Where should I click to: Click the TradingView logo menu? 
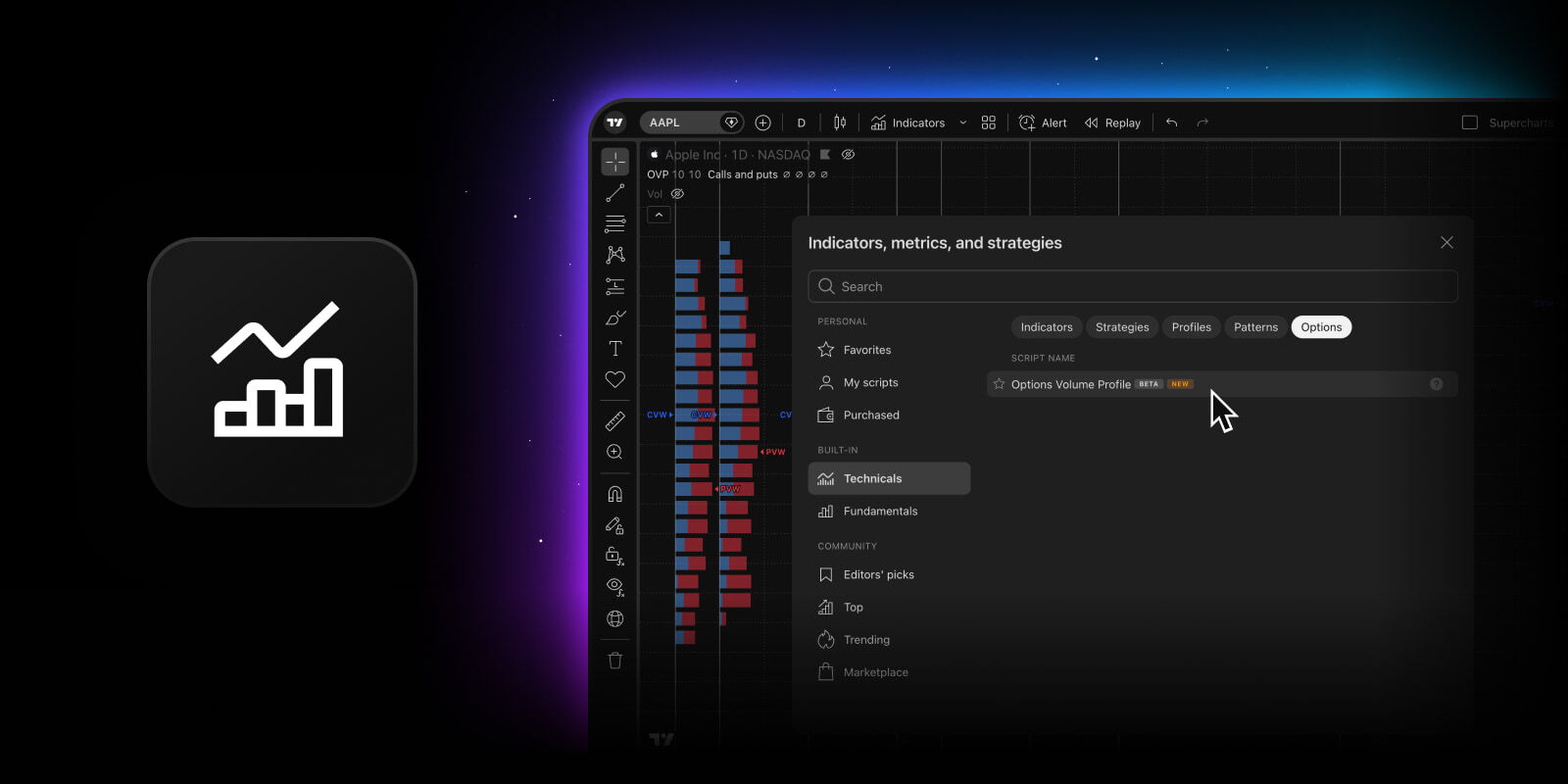(614, 122)
